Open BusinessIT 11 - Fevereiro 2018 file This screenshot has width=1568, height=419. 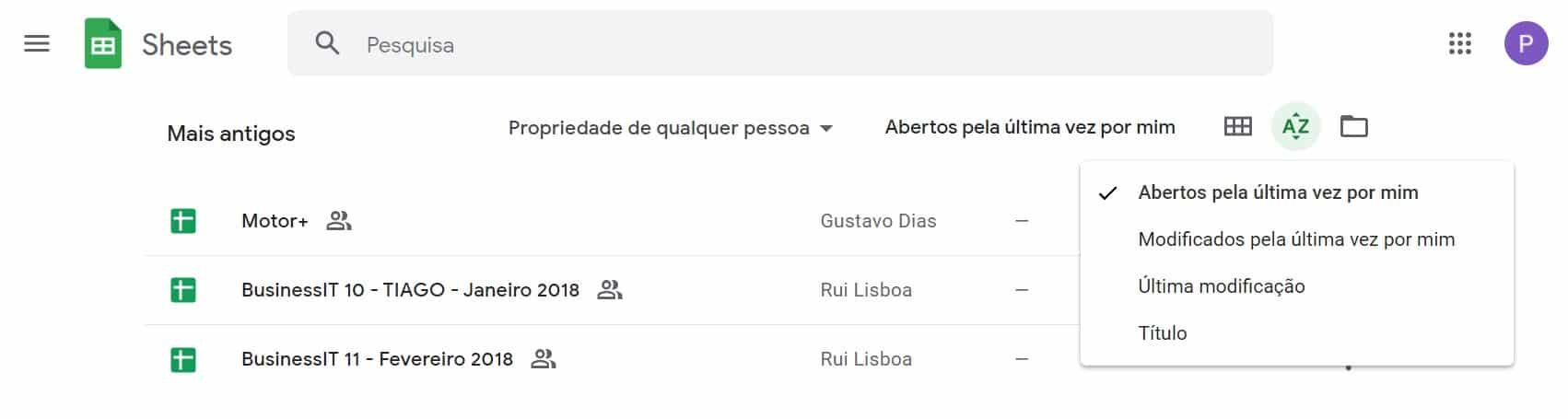(x=377, y=359)
